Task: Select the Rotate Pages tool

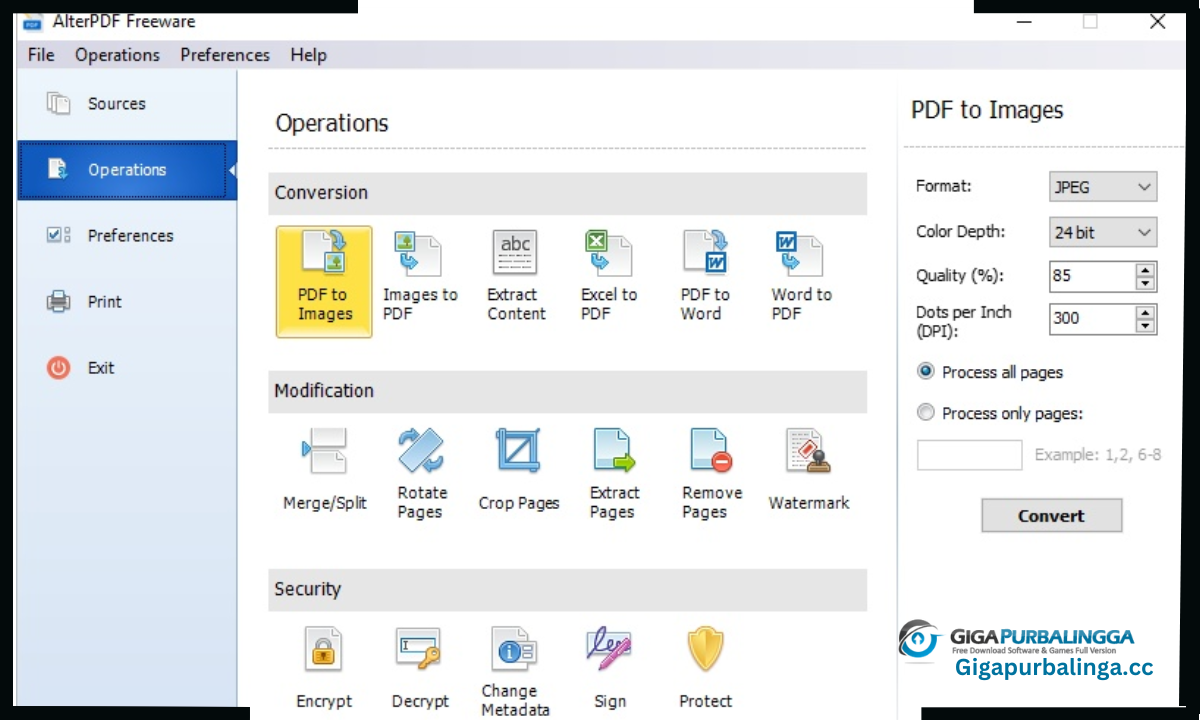Action: tap(421, 473)
